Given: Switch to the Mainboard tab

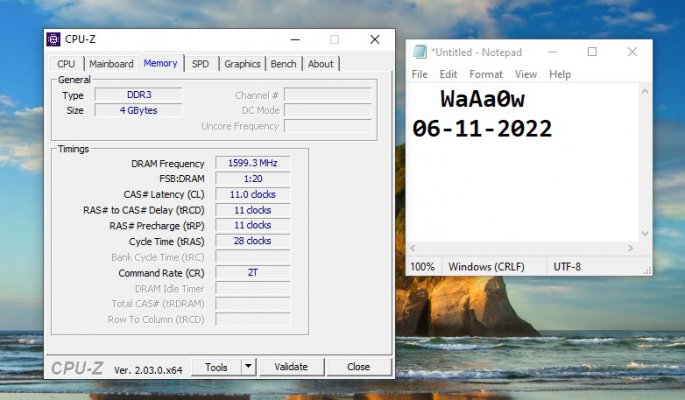Looking at the screenshot, I should 111,64.
